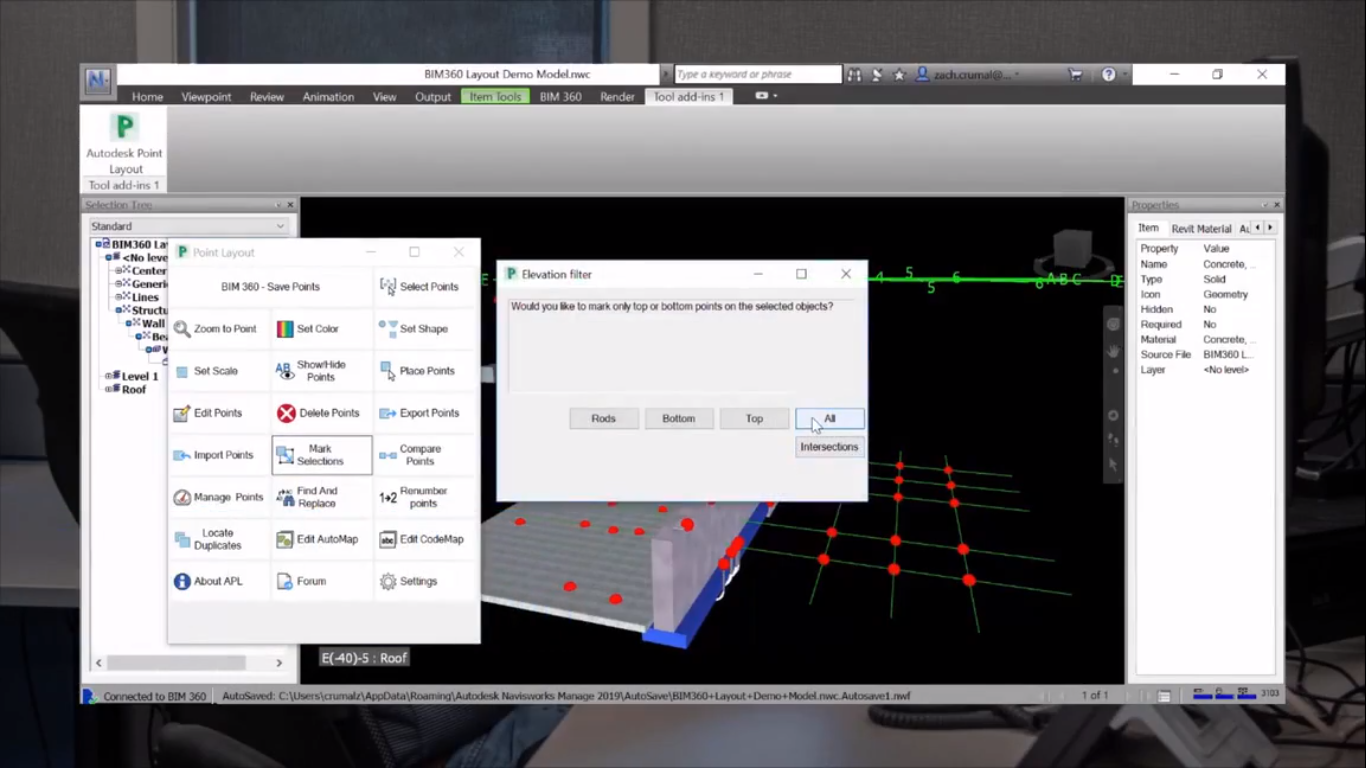This screenshot has width=1366, height=768.
Task: Expand the Roof tree node
Action: click(x=108, y=389)
